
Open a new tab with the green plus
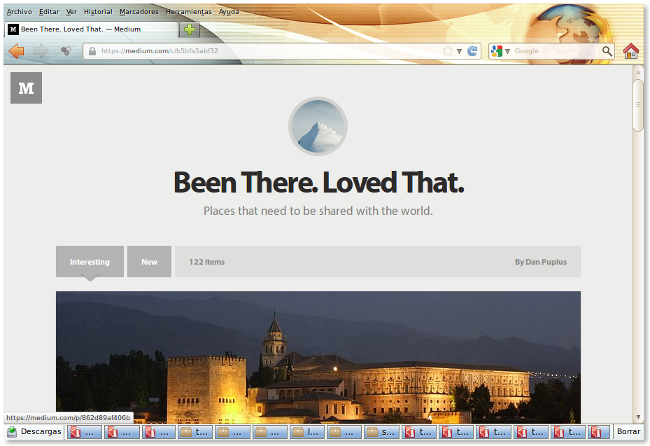[189, 29]
